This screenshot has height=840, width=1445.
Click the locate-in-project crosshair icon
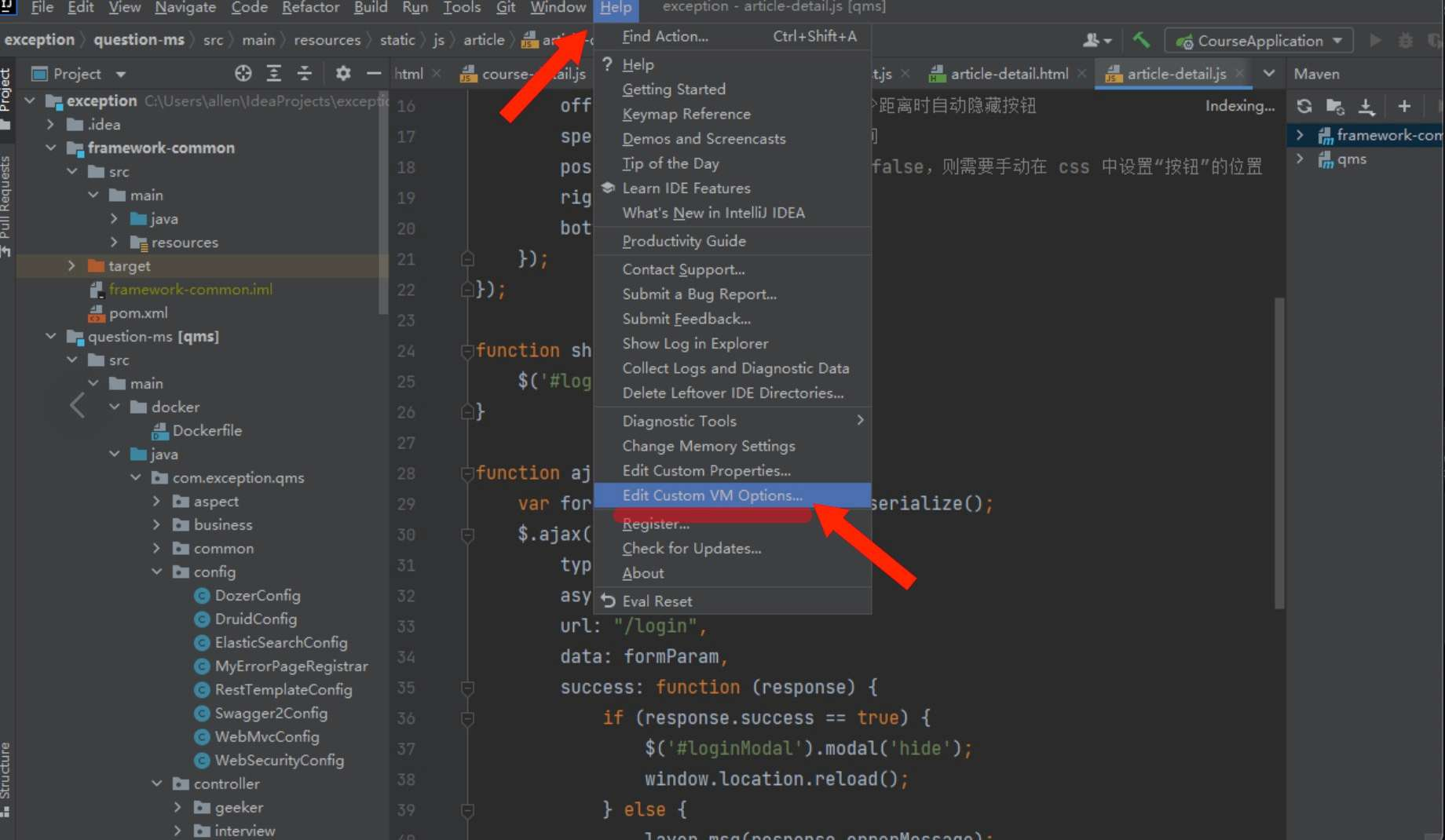pos(243,74)
